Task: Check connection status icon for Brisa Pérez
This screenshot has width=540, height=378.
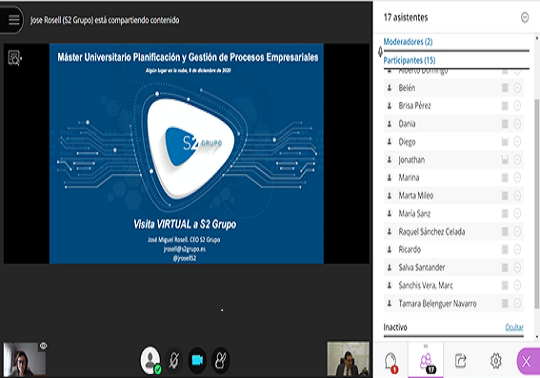Action: (x=505, y=106)
